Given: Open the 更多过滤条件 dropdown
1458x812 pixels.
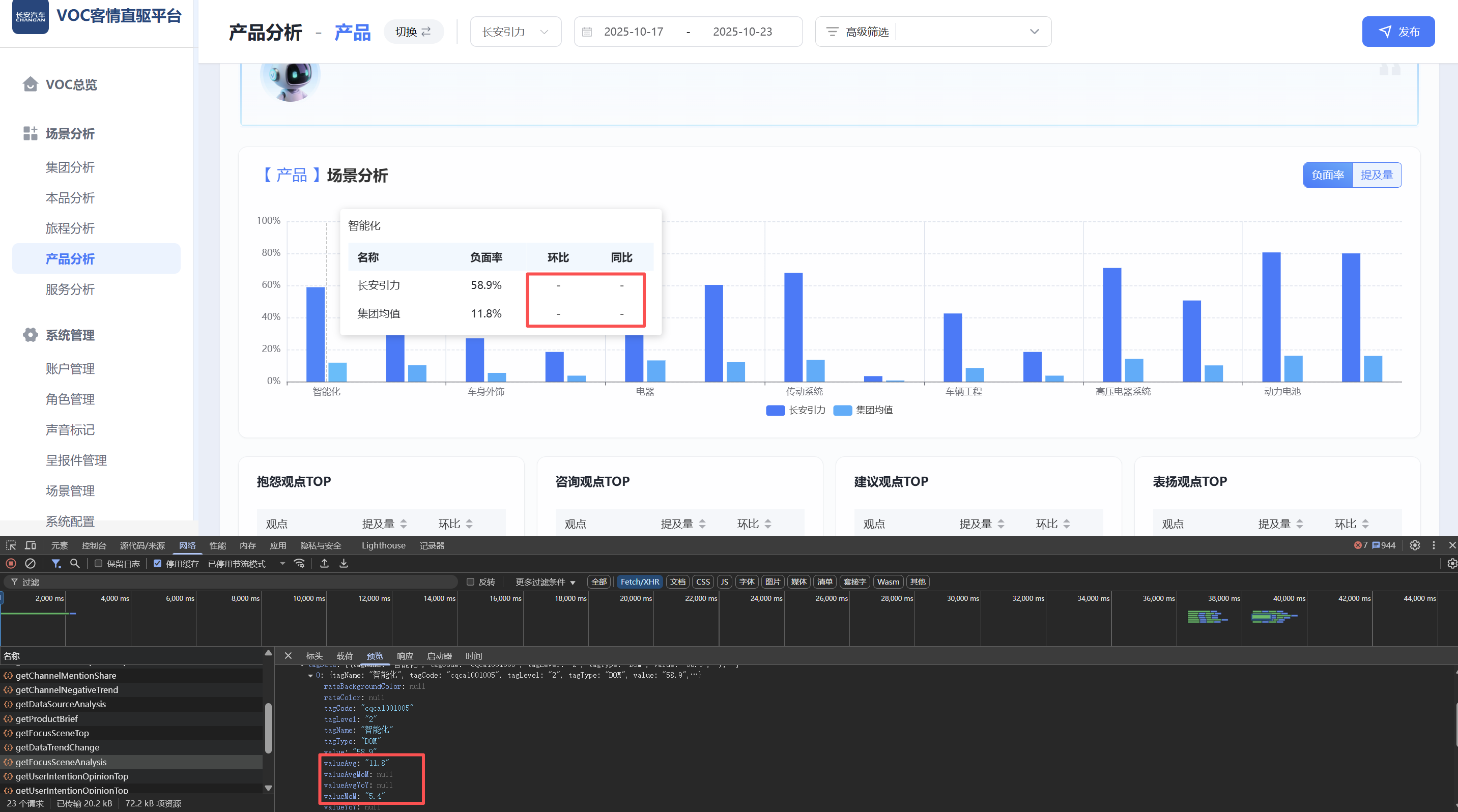Looking at the screenshot, I should (545, 582).
